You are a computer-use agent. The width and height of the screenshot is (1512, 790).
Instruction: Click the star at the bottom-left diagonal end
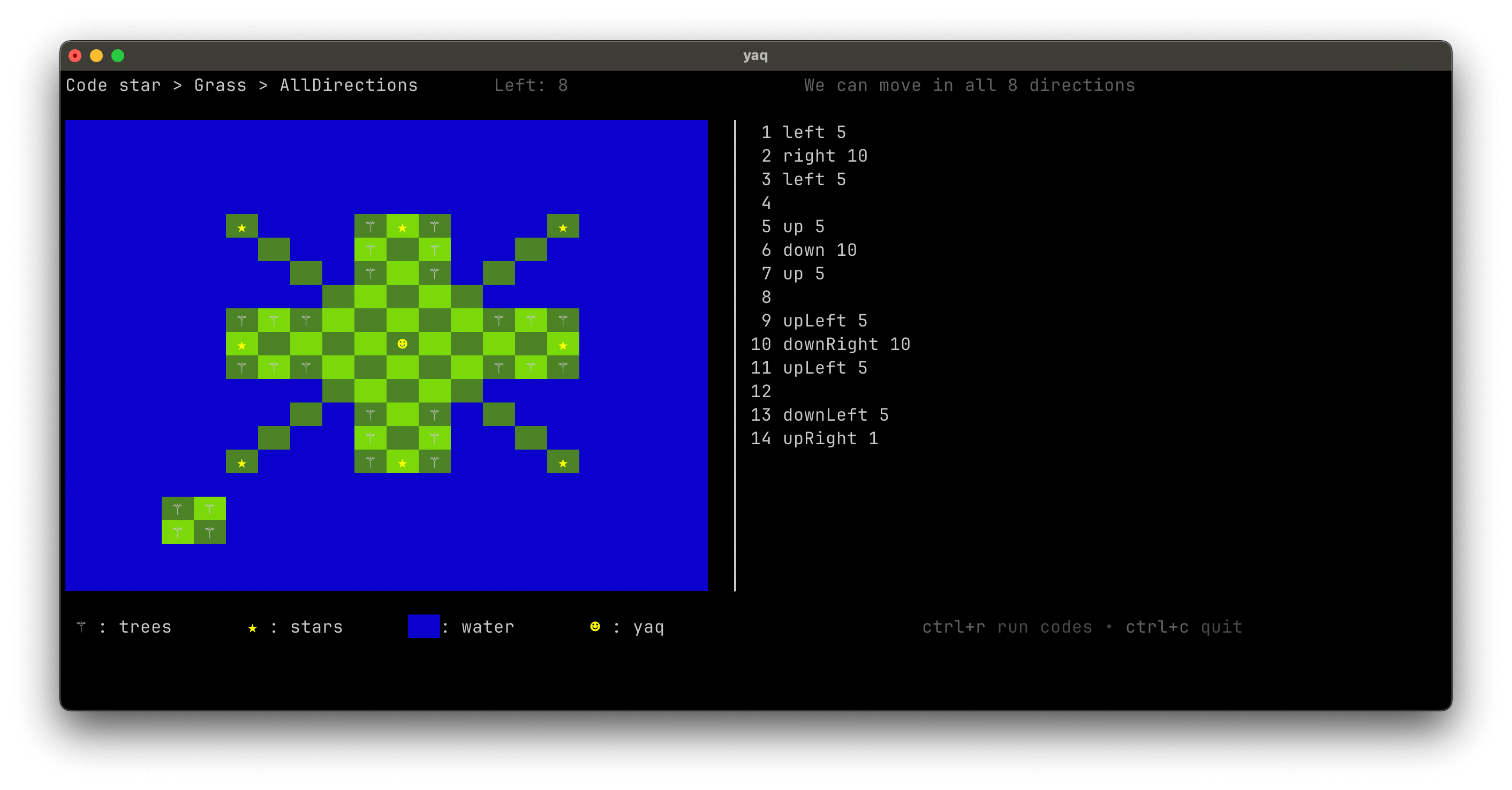point(242,463)
